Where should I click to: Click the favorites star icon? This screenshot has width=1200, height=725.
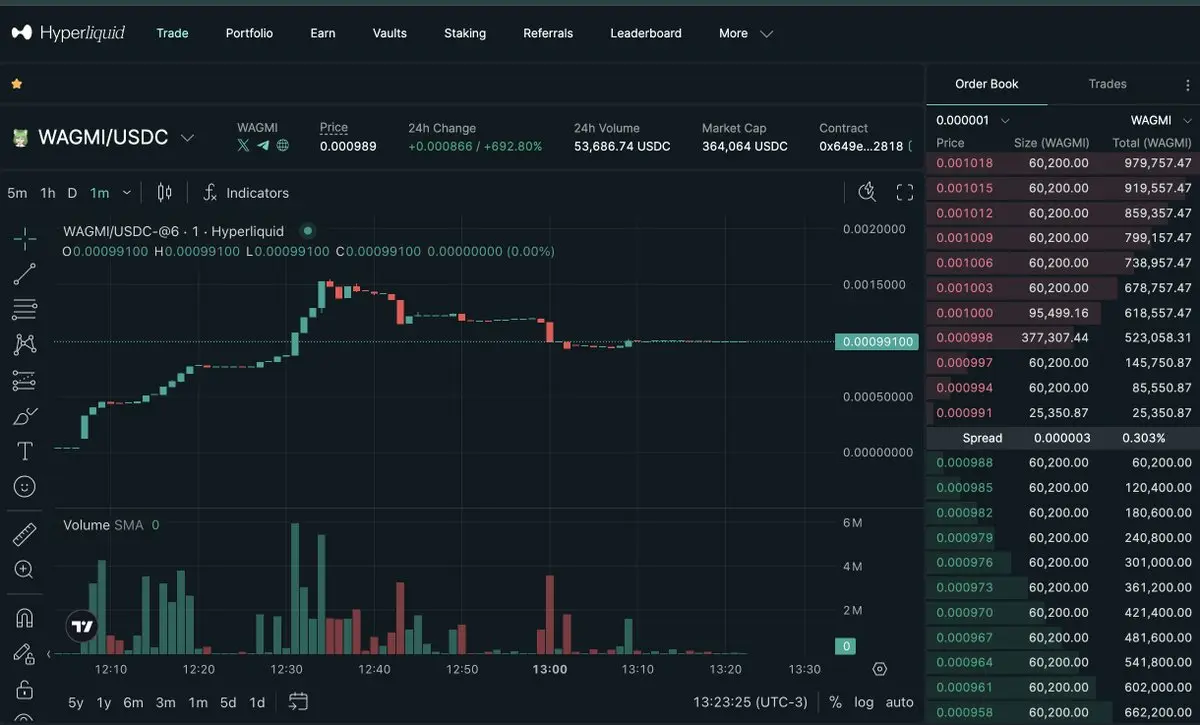pos(16,84)
